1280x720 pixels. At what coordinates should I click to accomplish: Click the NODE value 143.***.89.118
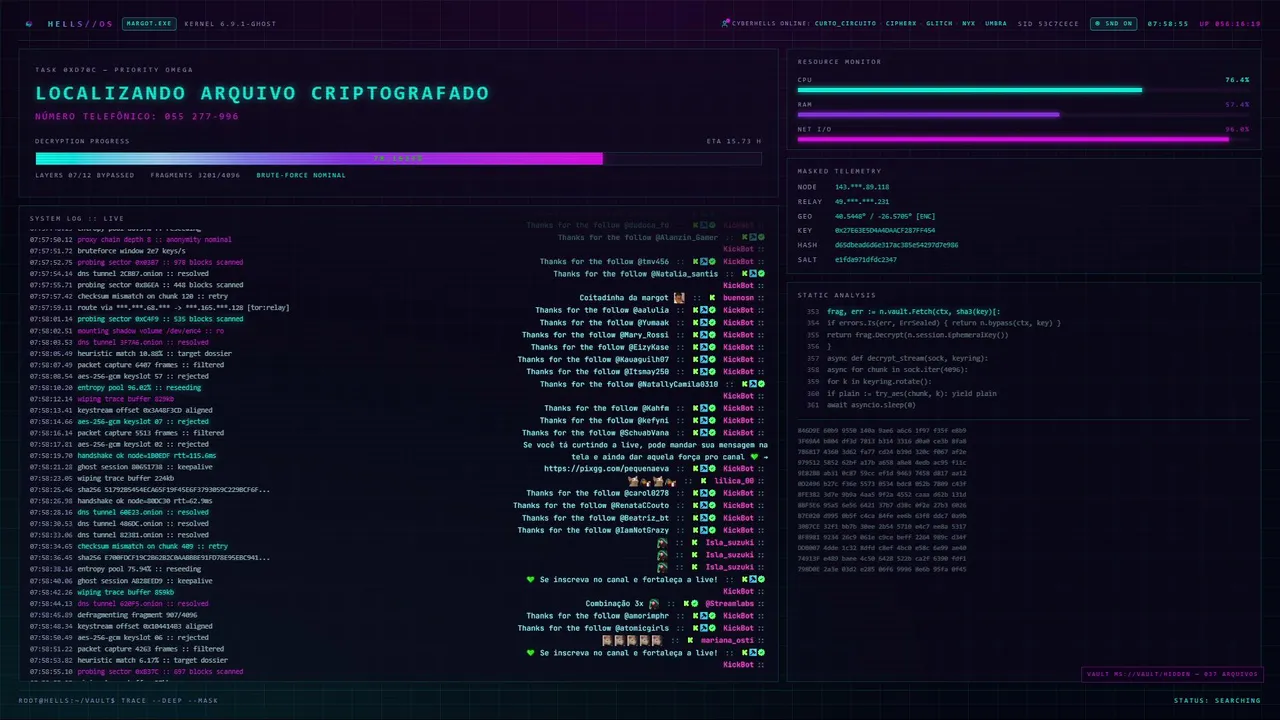(862, 187)
